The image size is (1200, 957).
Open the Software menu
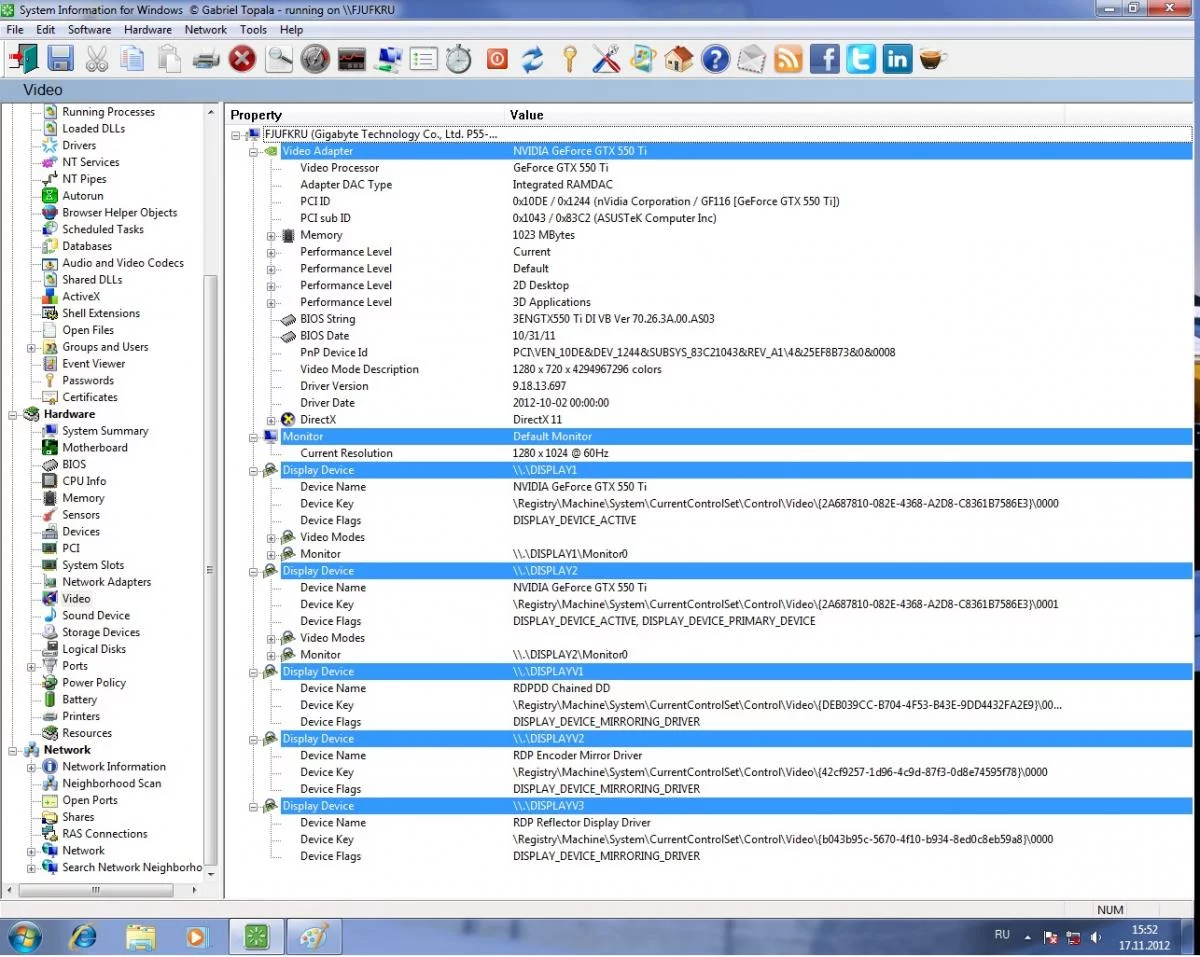click(89, 30)
